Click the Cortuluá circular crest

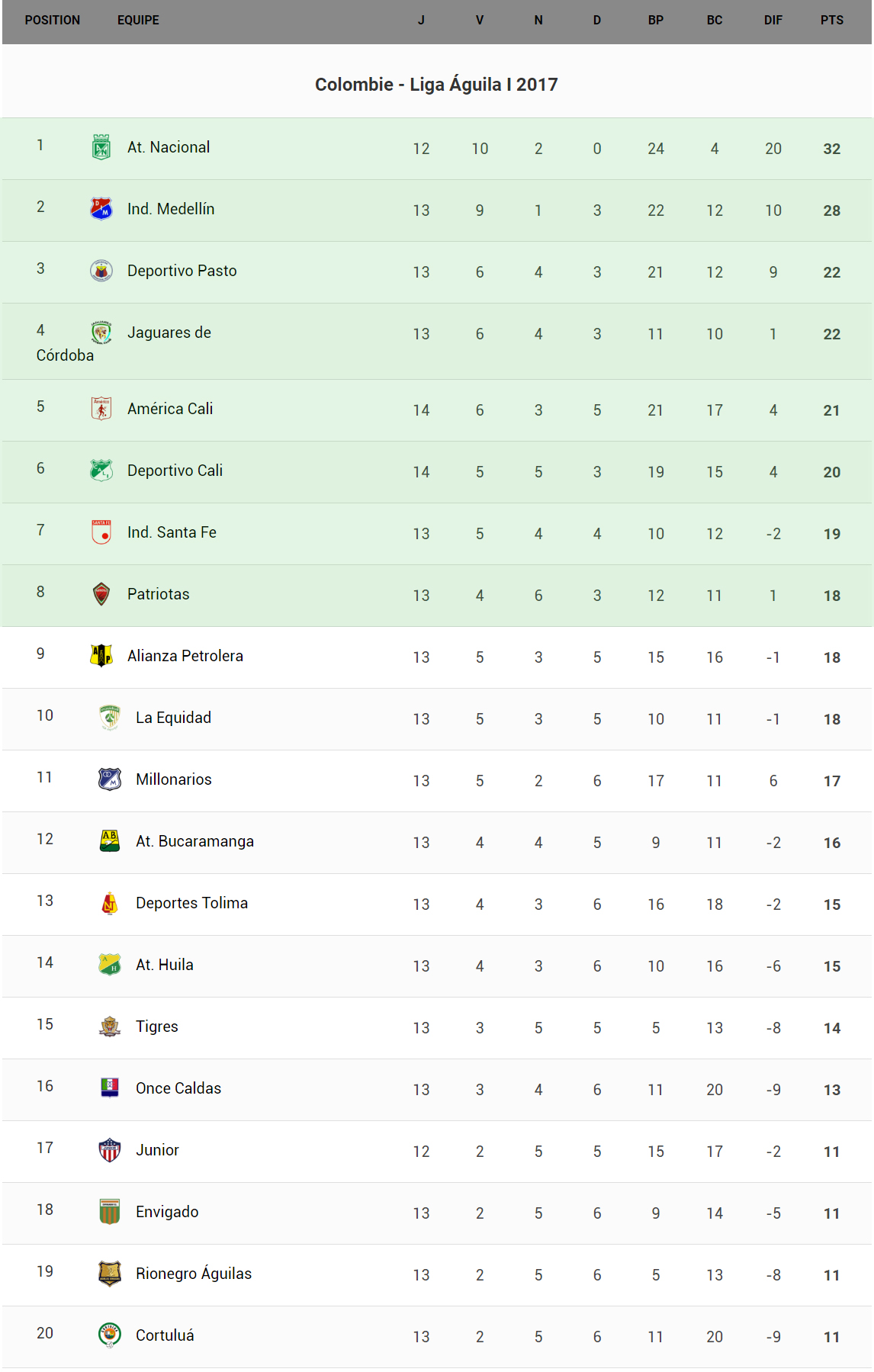(x=110, y=1335)
